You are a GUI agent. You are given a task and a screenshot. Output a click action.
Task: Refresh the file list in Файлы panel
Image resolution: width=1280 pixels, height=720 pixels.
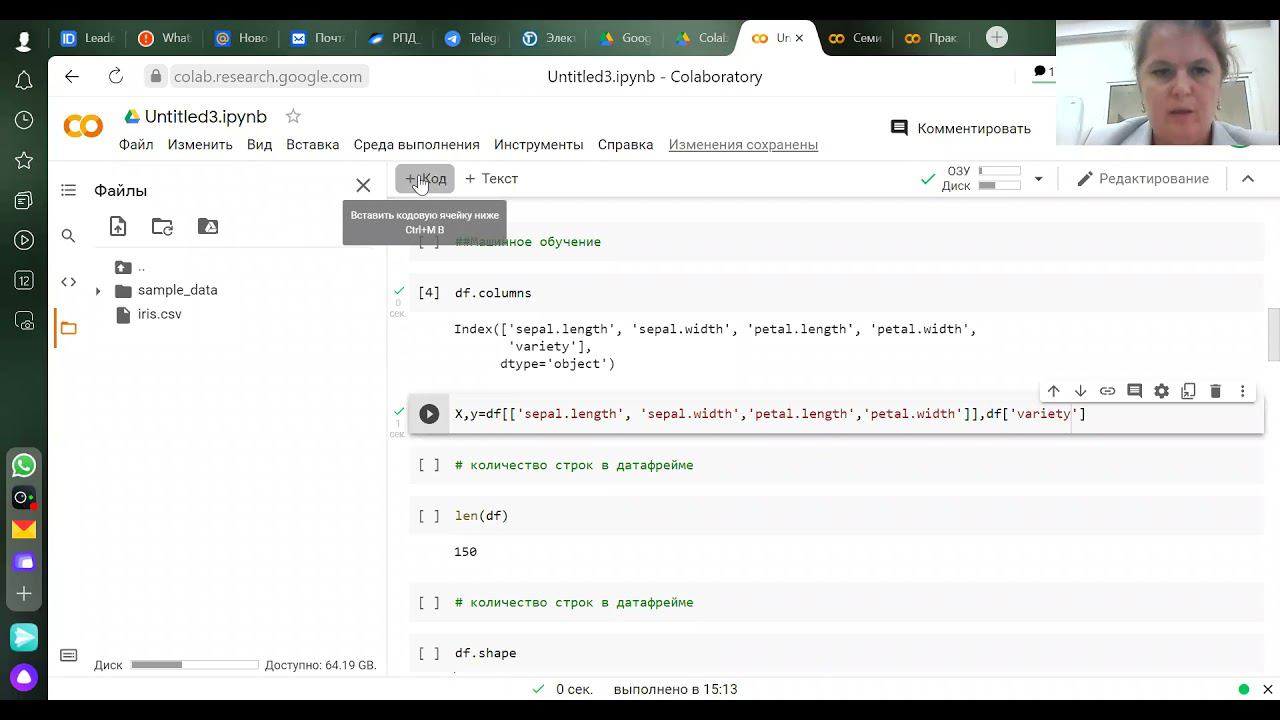[162, 227]
